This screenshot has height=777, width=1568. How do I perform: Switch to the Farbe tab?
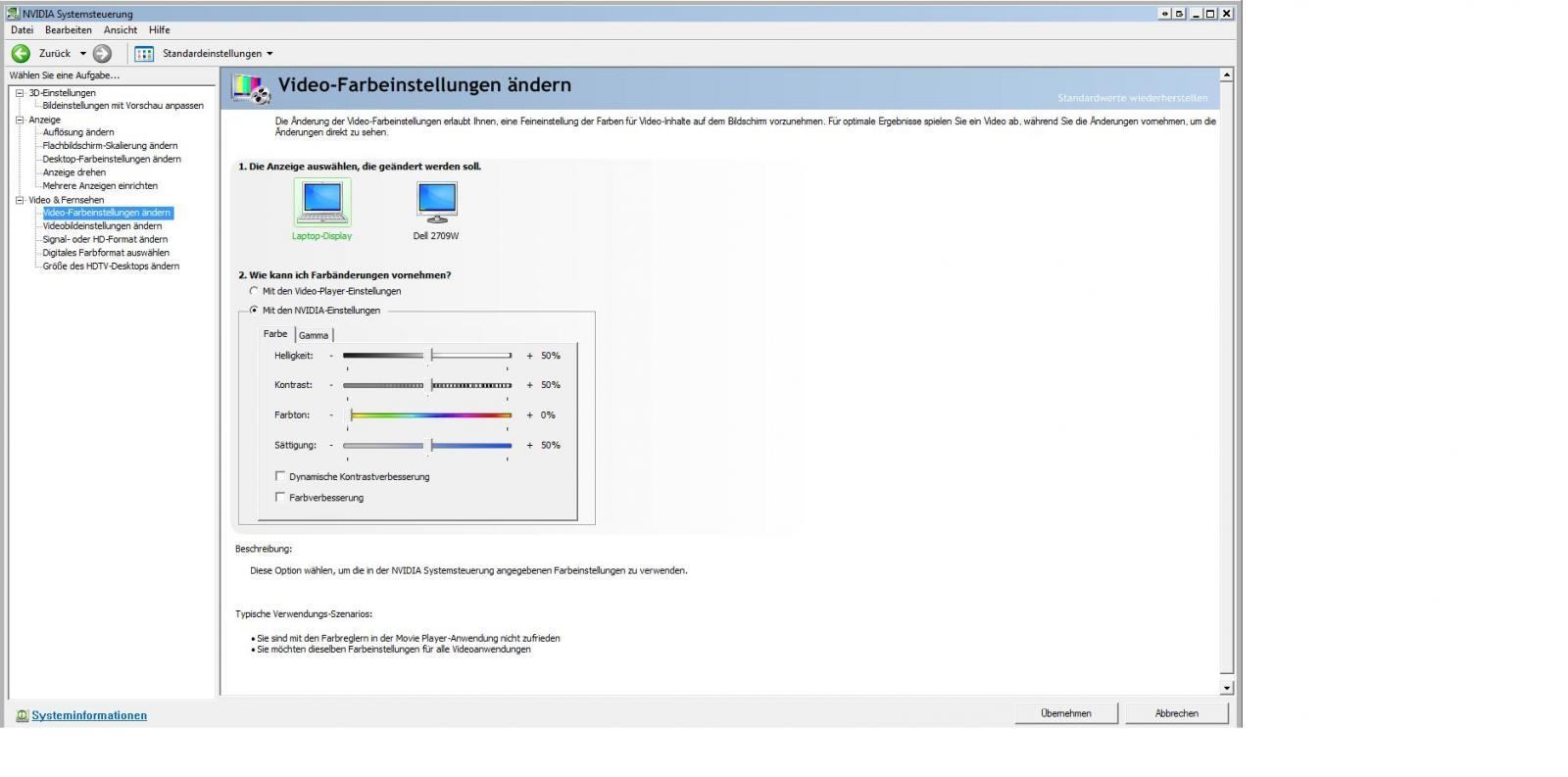275,334
